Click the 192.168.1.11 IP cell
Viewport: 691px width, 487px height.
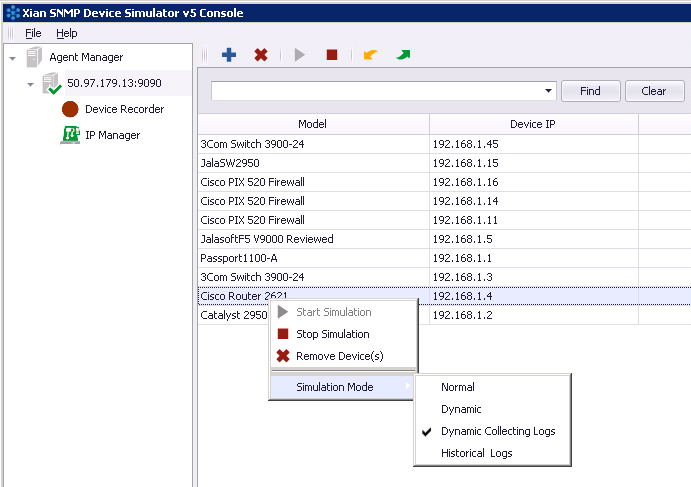[533, 220]
